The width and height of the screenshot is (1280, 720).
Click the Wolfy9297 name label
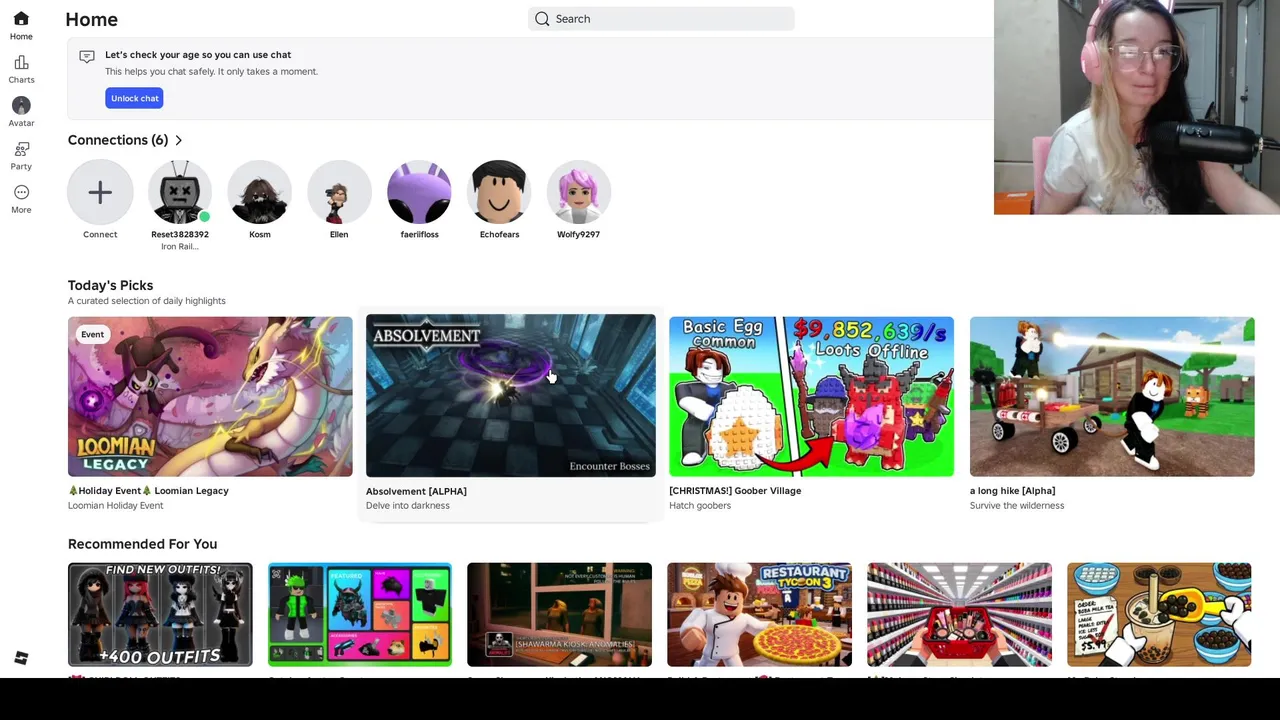579,234
